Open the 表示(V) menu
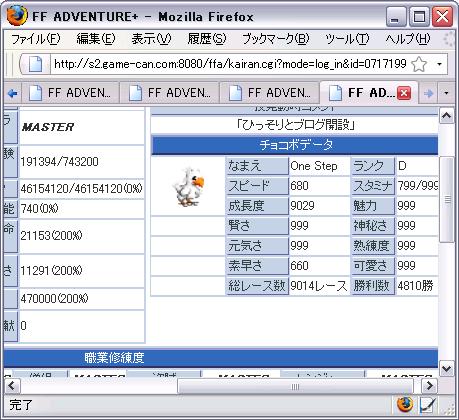 pyautogui.click(x=151, y=39)
